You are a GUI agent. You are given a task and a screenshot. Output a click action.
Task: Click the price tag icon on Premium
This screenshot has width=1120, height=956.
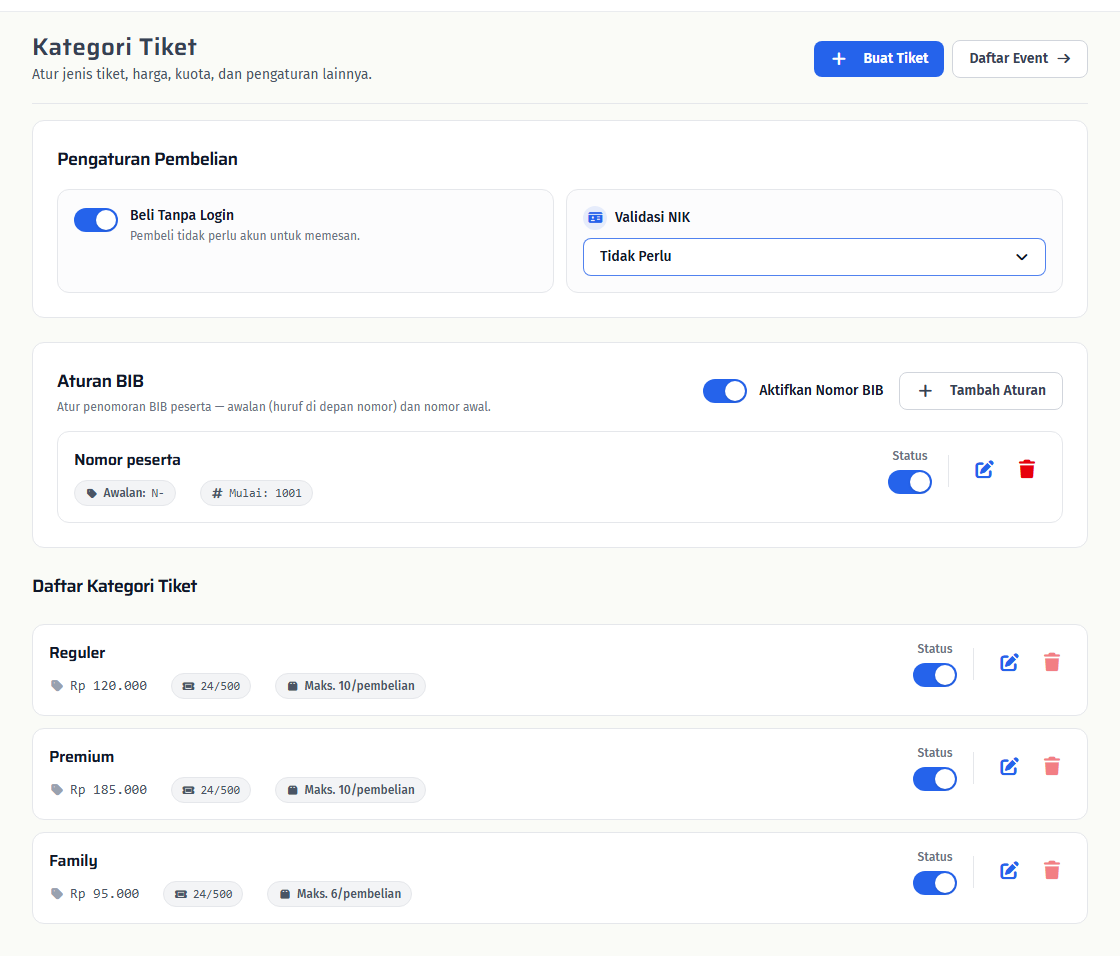pyautogui.click(x=57, y=790)
